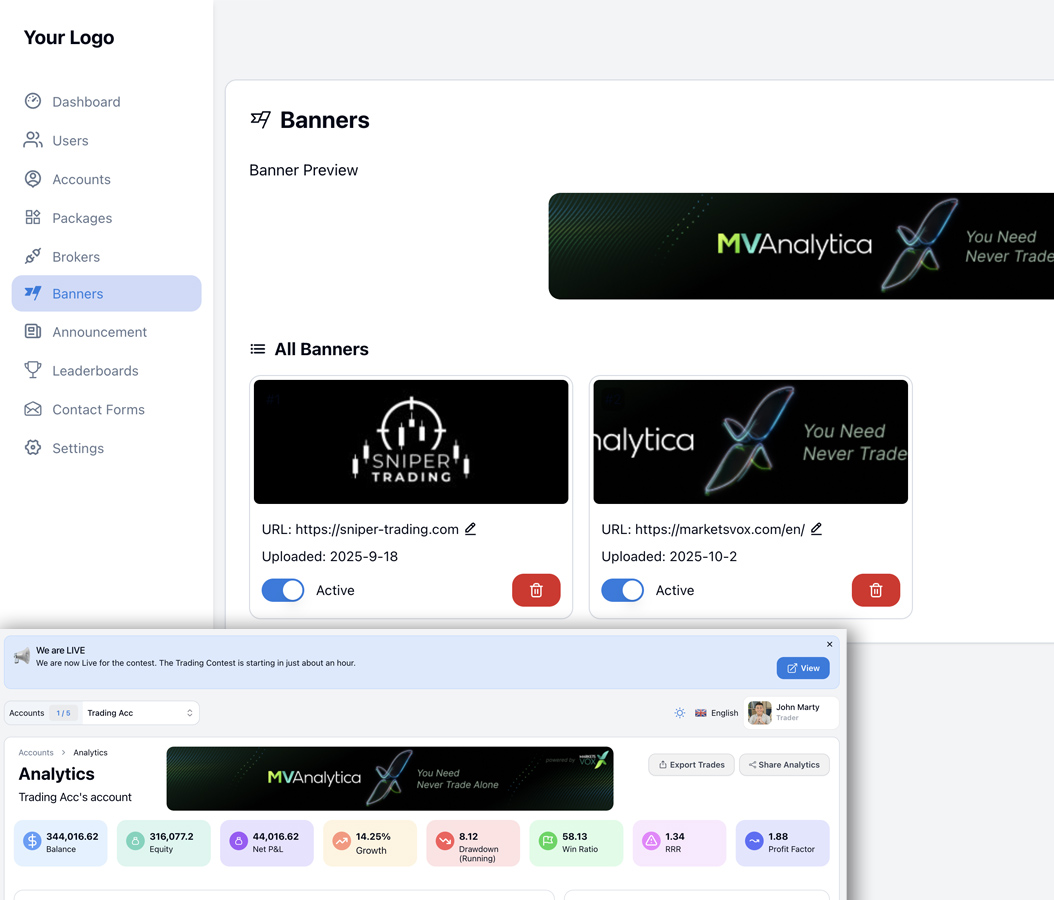Click the Dashboard gauge icon in sidebar

[x=33, y=101]
